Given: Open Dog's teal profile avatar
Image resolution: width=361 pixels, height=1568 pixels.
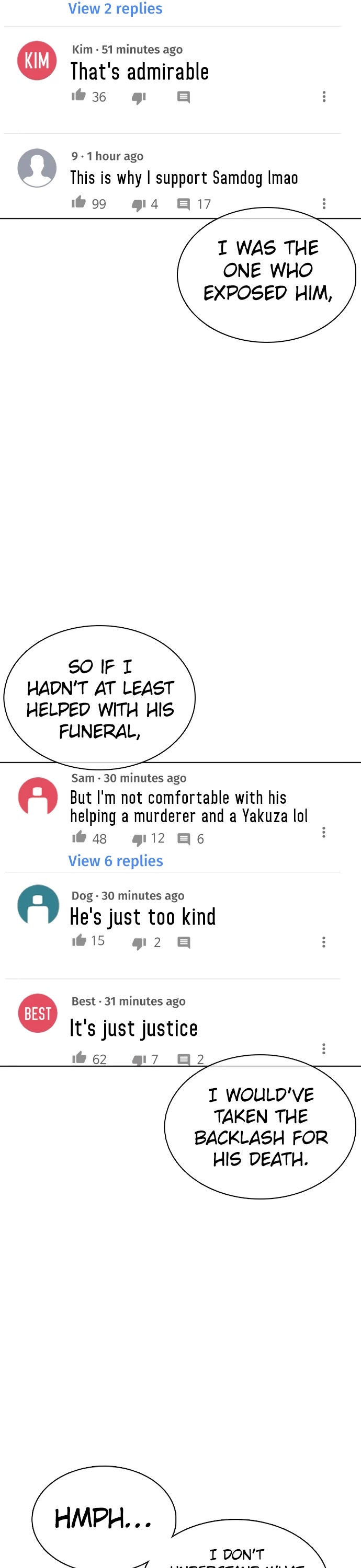Looking at the screenshot, I should pos(38,905).
